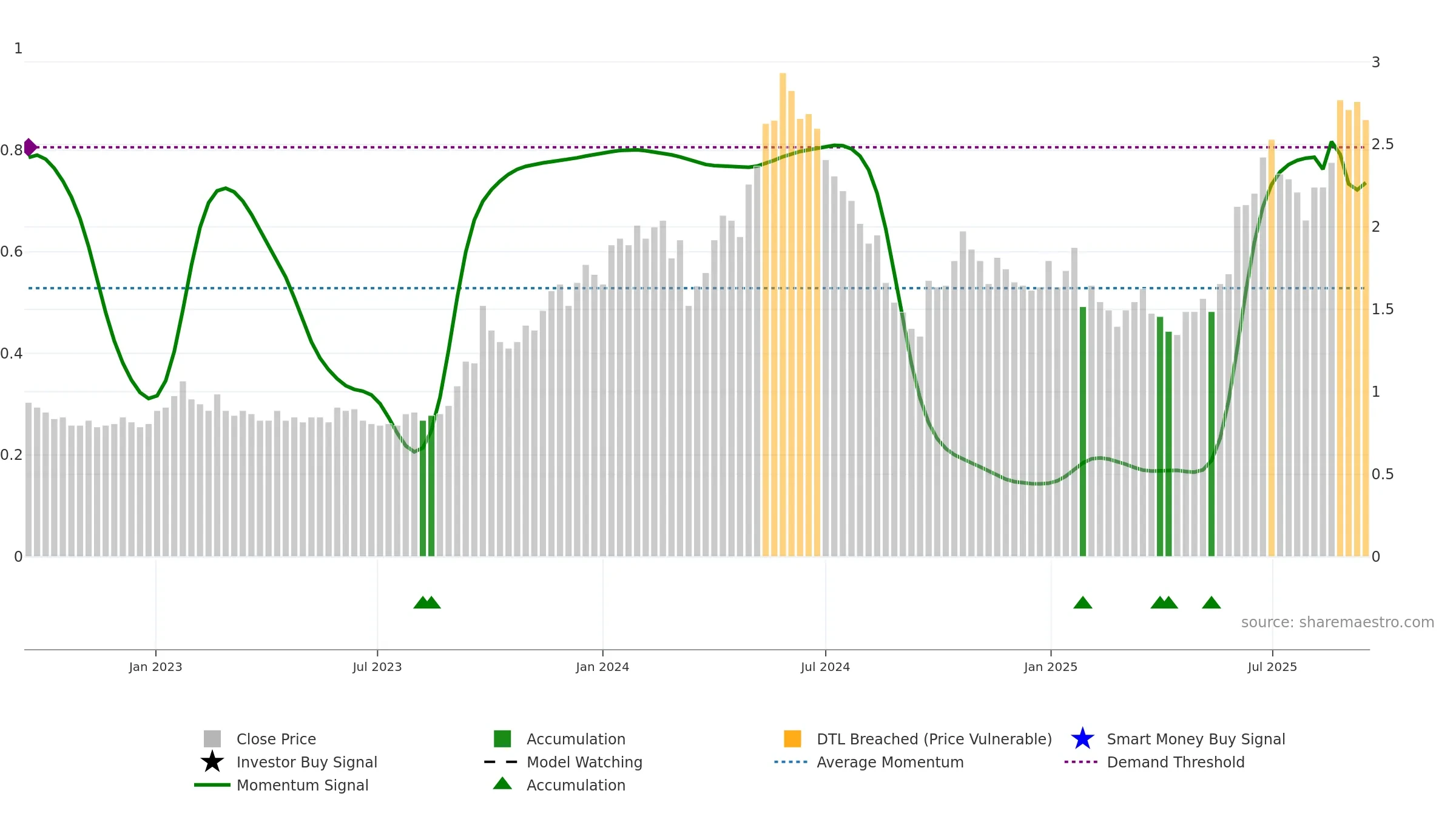
Task: Click the first Accumulation triangle after Jul 2023
Action: [422, 602]
